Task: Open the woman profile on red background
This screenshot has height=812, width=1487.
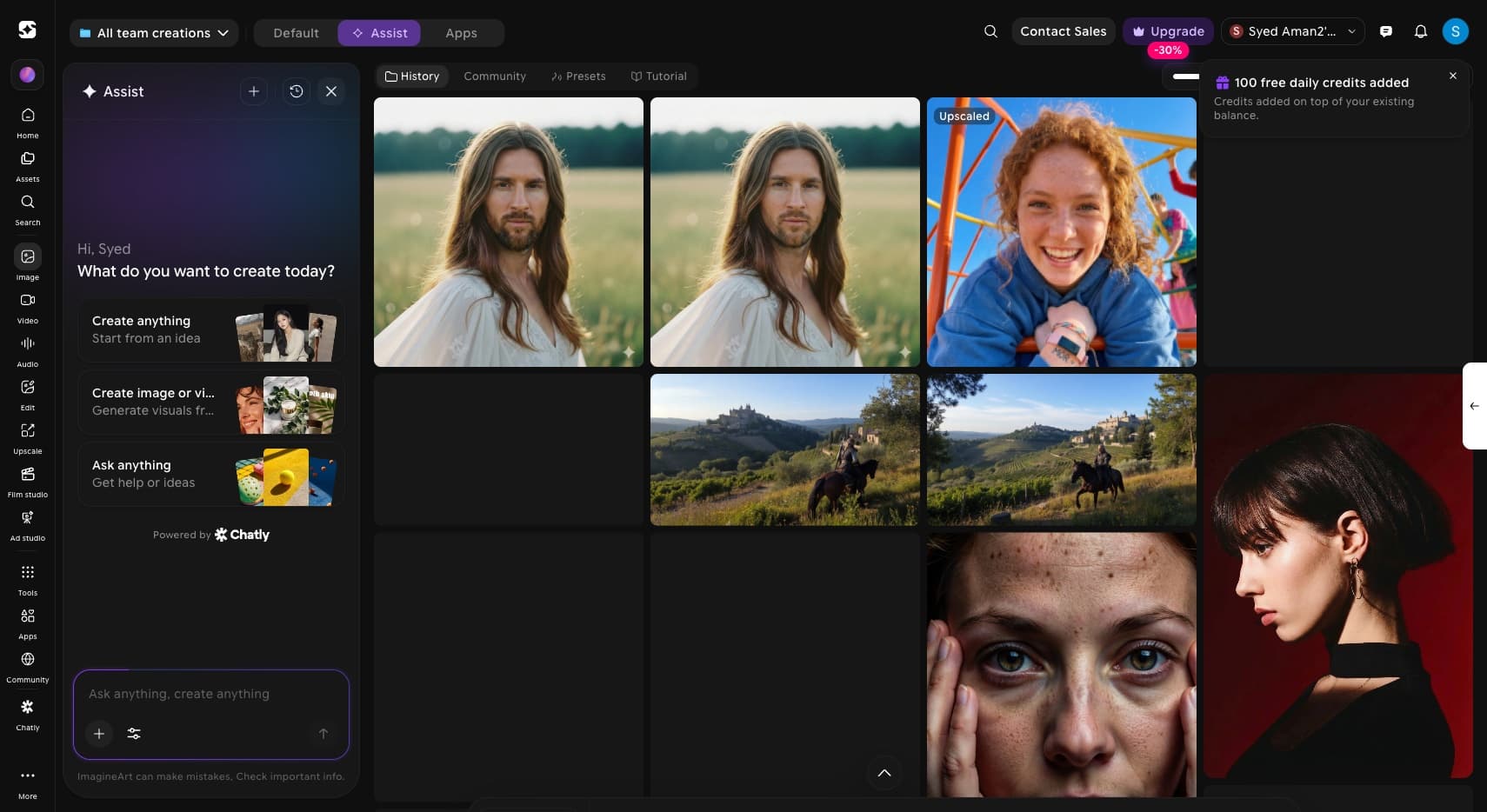Action: tap(1338, 576)
